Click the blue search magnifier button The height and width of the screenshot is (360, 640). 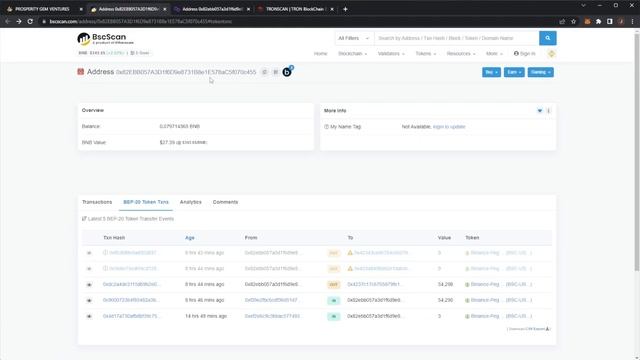pos(547,38)
